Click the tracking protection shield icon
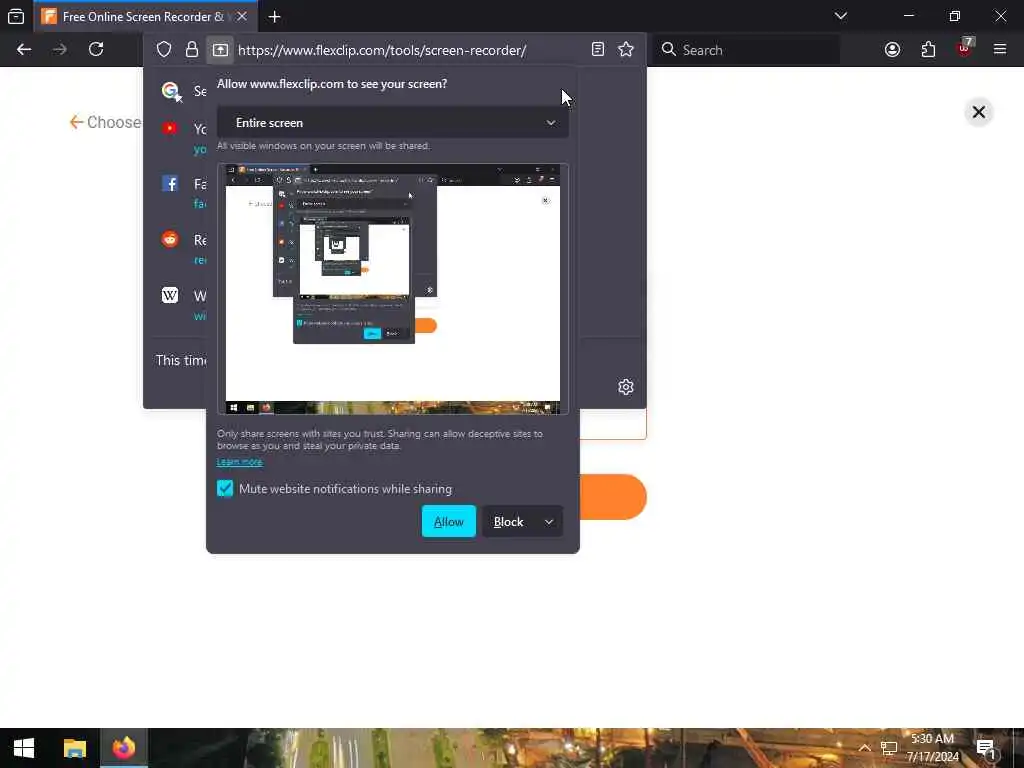 (164, 50)
